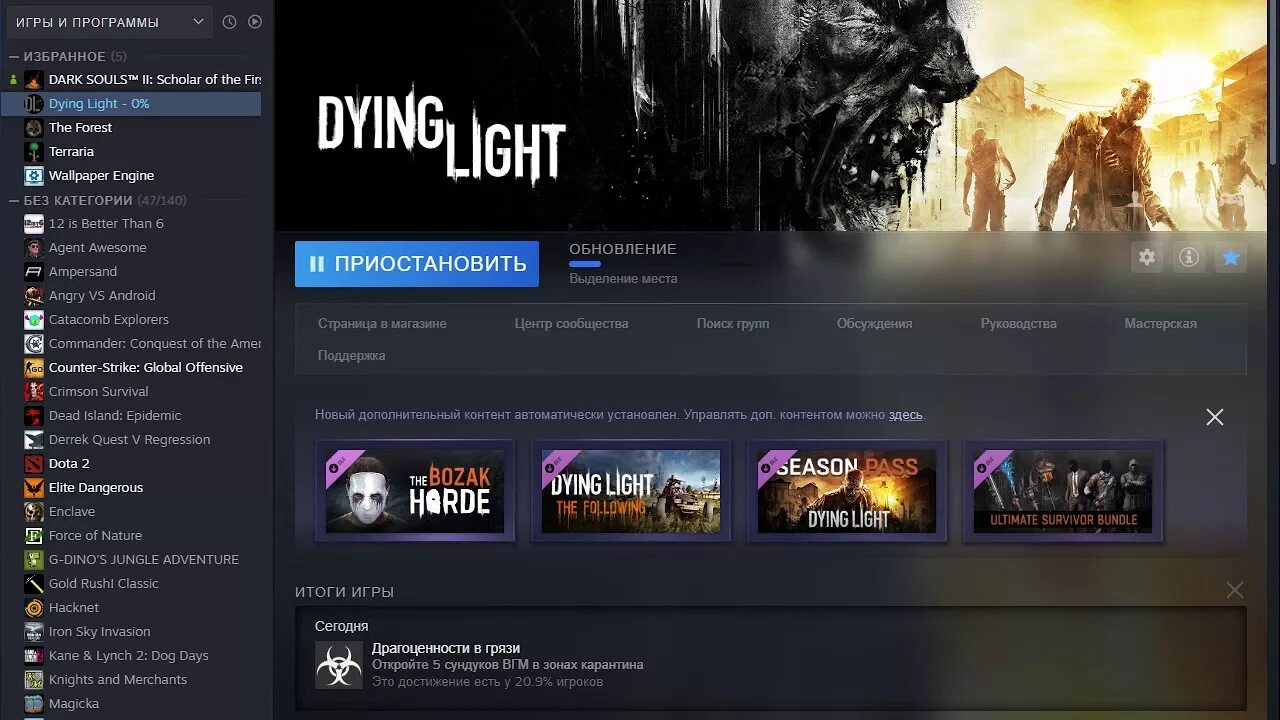Click the 12 is Better Than 6 icon

pyautogui.click(x=34, y=223)
